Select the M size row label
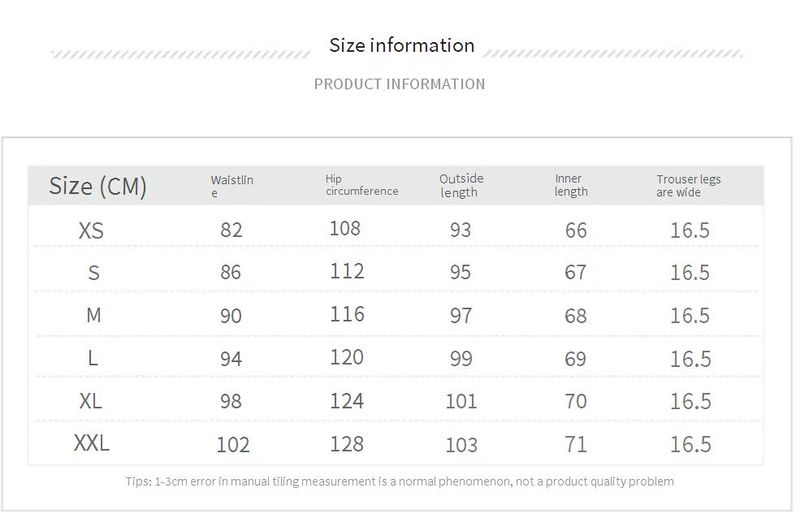This screenshot has height=513, width=800. [x=93, y=315]
